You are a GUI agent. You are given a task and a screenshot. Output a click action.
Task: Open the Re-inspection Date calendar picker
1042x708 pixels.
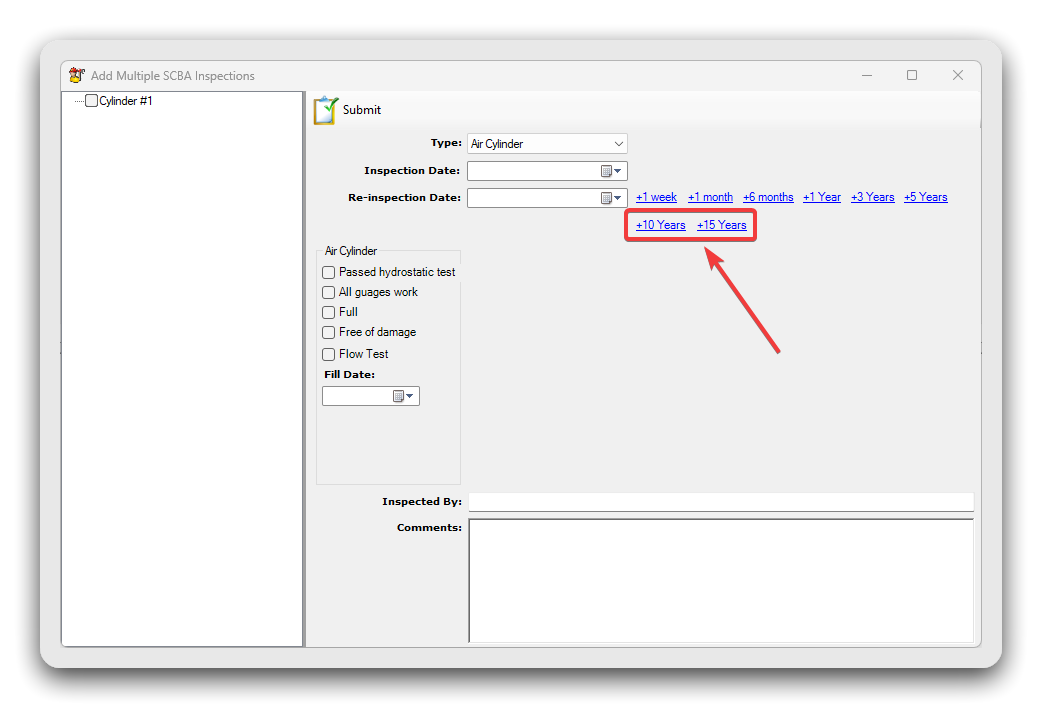click(x=611, y=198)
